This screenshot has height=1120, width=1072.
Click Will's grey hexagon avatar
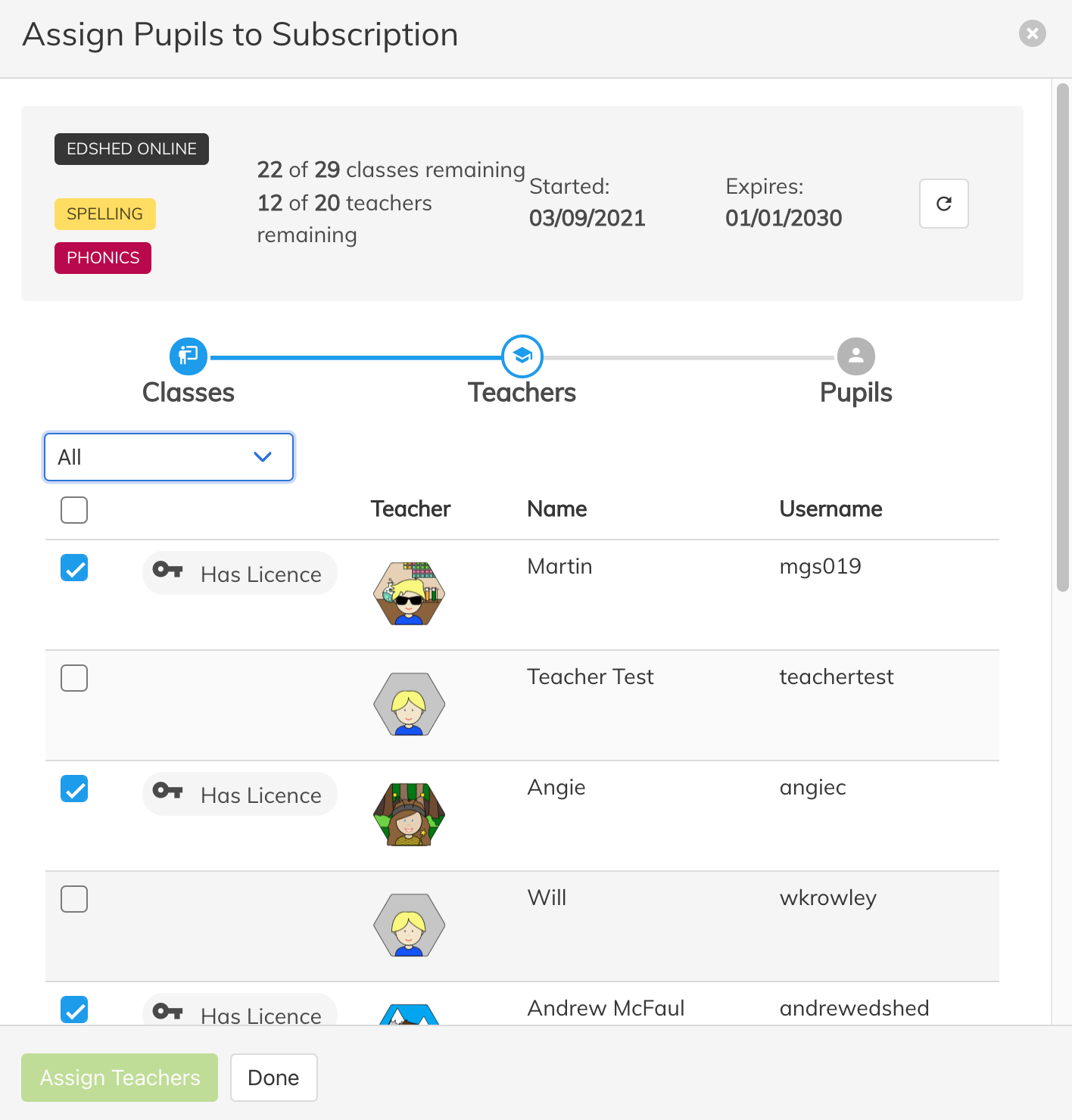coord(409,925)
